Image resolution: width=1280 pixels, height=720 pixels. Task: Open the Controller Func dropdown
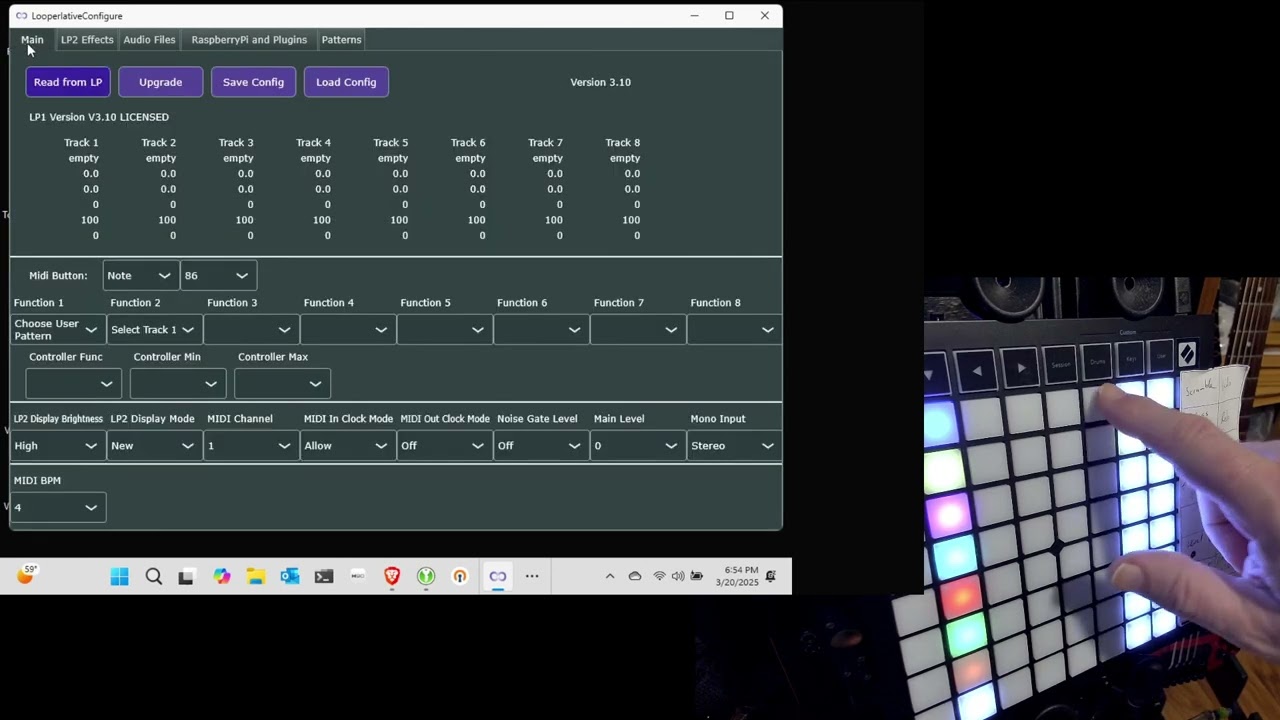pyautogui.click(x=73, y=384)
